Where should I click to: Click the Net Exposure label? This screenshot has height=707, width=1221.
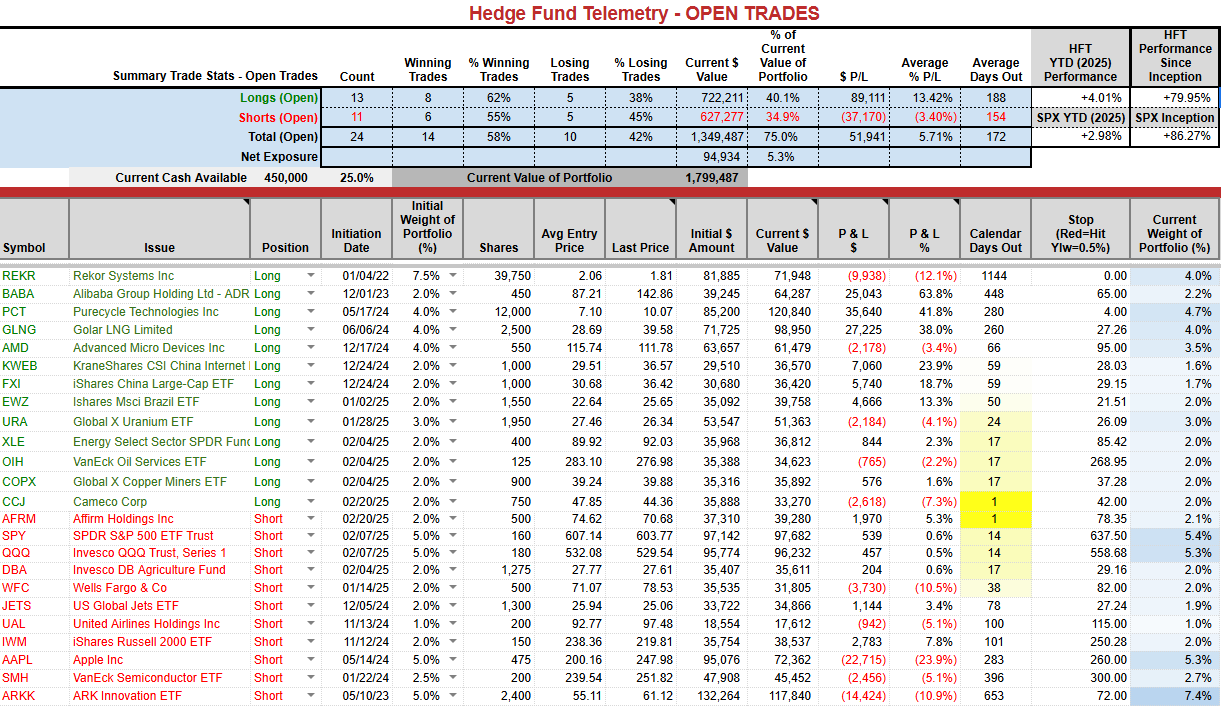(x=280, y=157)
